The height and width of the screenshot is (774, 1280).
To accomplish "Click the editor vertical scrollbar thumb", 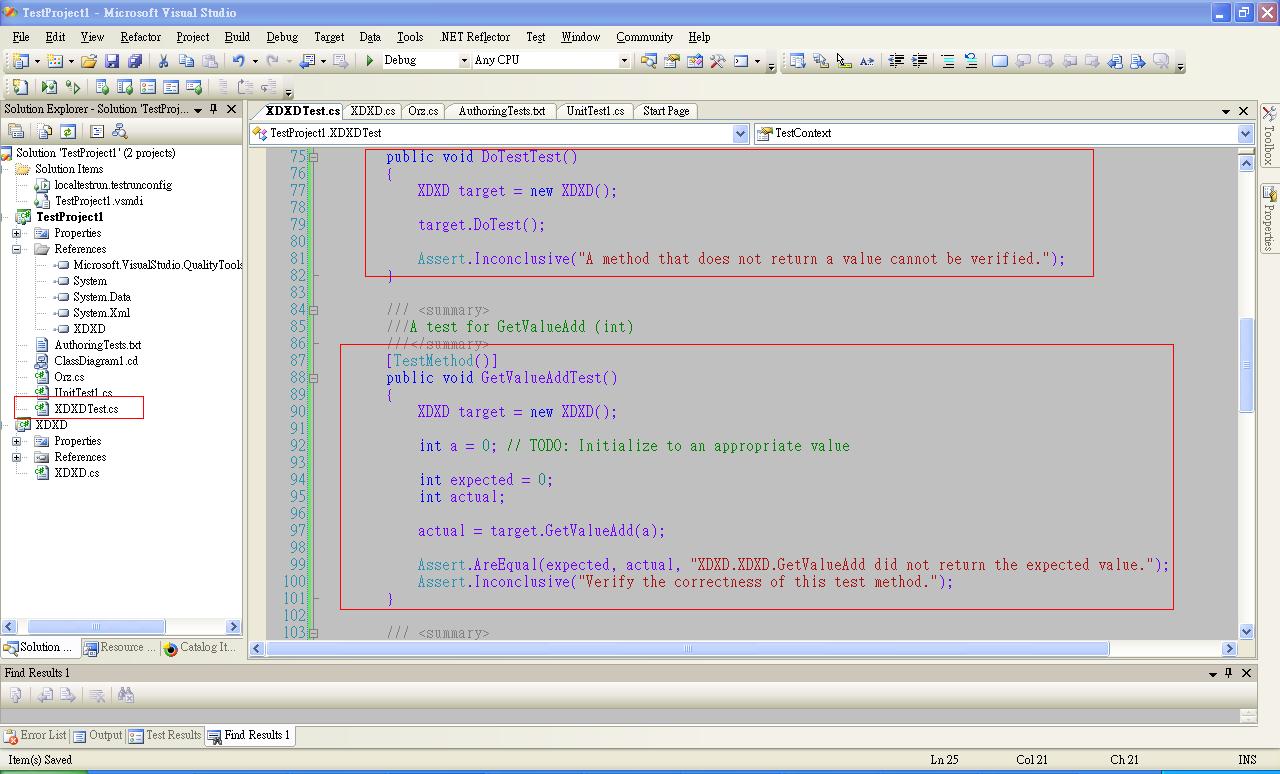I will 1246,364.
